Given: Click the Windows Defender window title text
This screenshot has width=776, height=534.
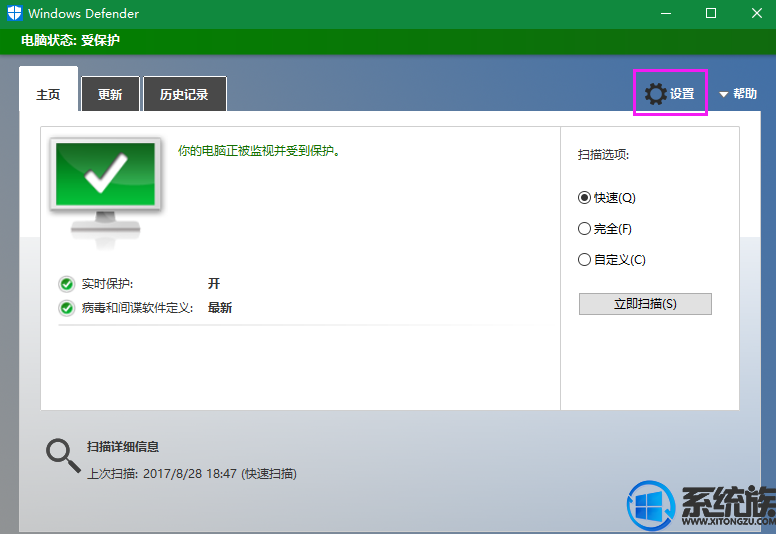Looking at the screenshot, I should point(84,13).
